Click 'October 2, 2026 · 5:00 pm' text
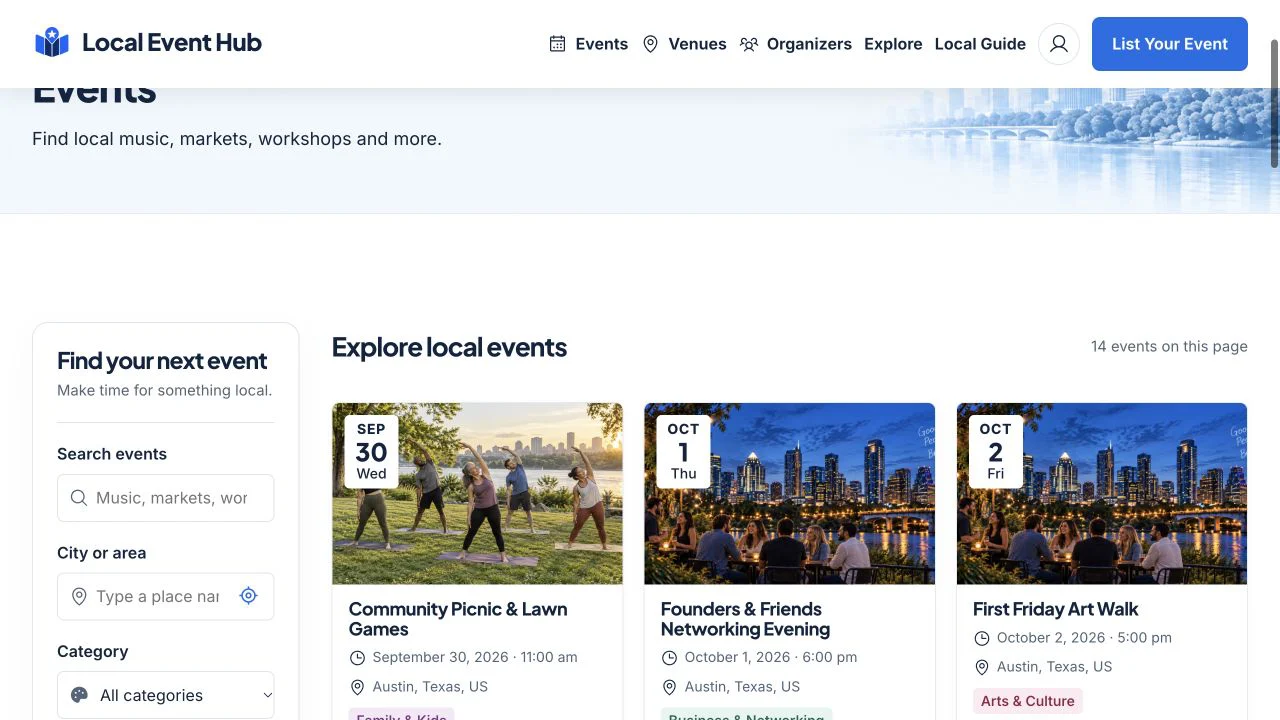Viewport: 1280px width, 720px height. [1084, 637]
